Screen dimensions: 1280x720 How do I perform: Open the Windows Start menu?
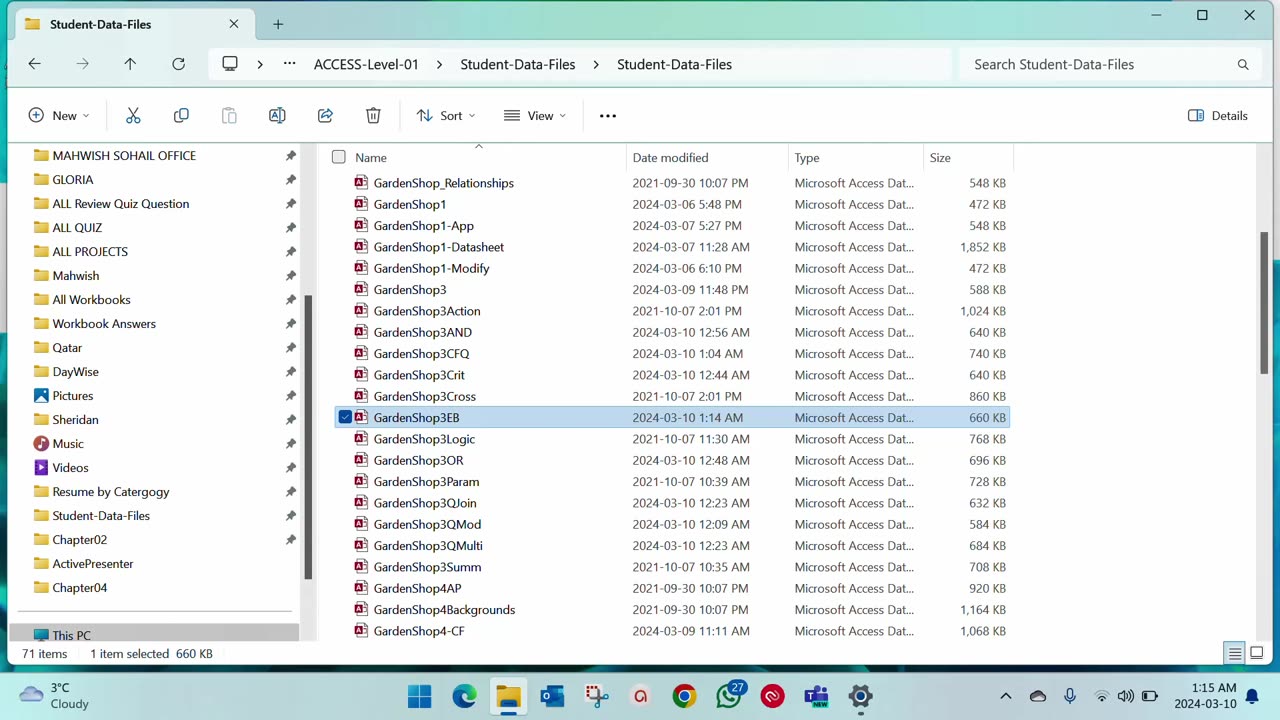click(x=420, y=696)
